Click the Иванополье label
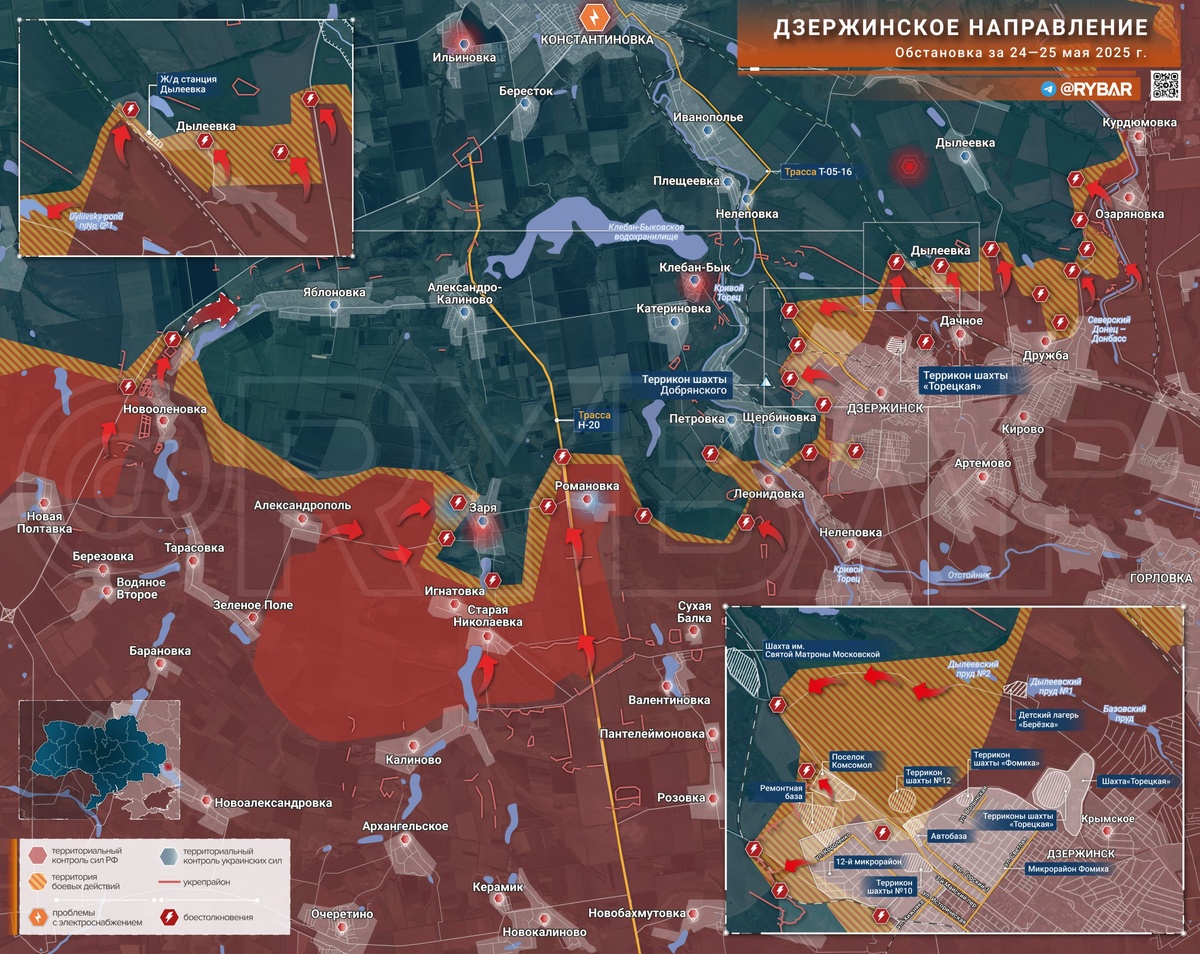This screenshot has height=954, width=1200. [708, 117]
